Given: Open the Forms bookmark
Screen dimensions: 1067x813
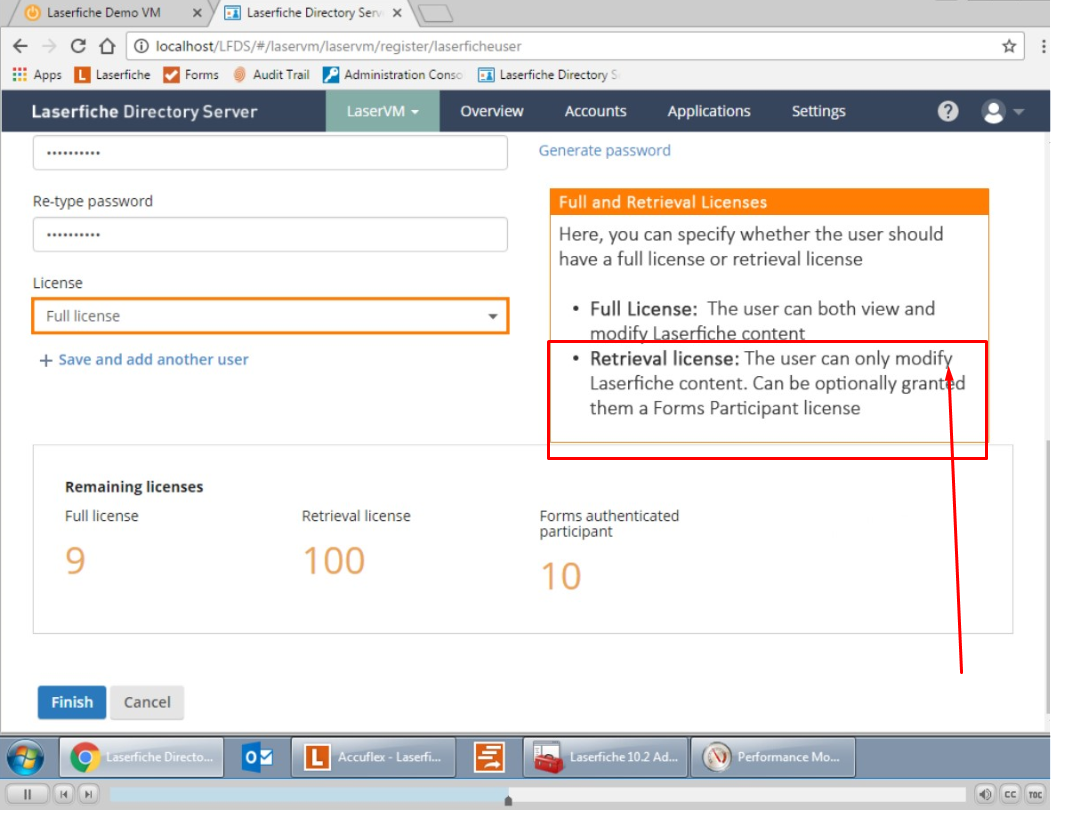Looking at the screenshot, I should (x=191, y=75).
